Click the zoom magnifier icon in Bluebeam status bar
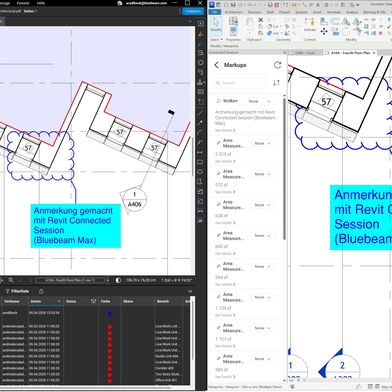Viewport: 392px width, 392px height. pyautogui.click(x=11, y=280)
